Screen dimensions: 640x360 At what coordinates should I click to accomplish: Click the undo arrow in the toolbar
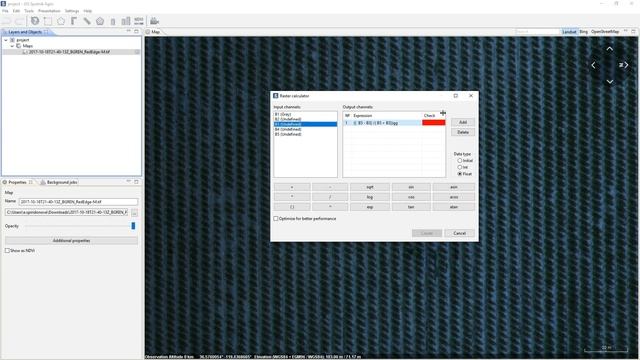[x=7, y=21]
